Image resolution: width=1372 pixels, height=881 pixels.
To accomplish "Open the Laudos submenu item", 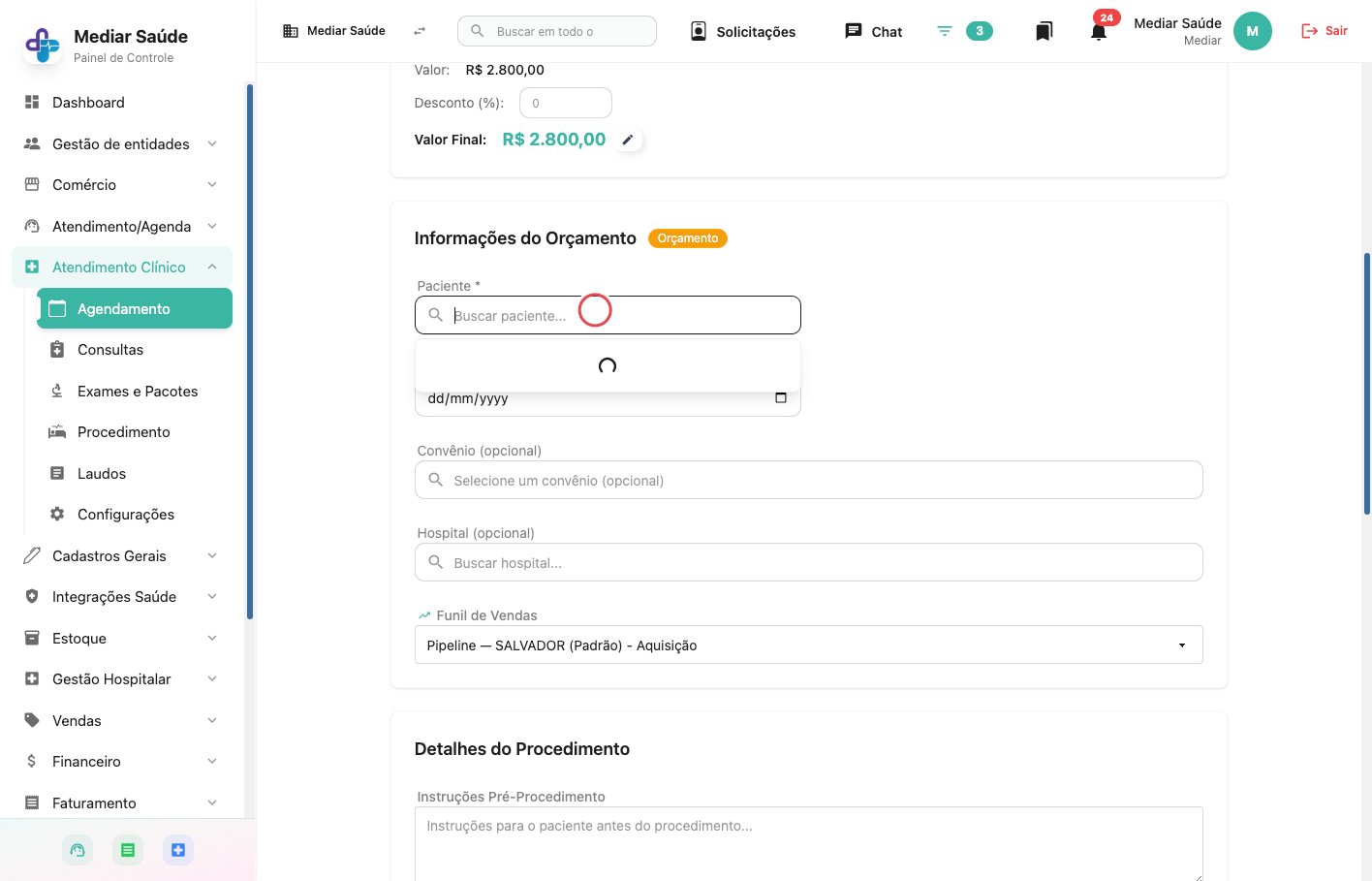I will click(135, 473).
